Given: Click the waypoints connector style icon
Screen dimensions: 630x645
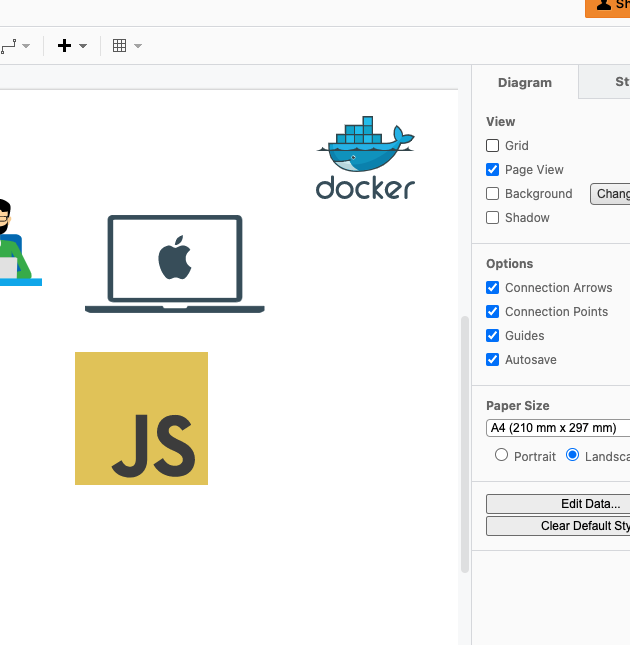Looking at the screenshot, I should coord(8,46).
